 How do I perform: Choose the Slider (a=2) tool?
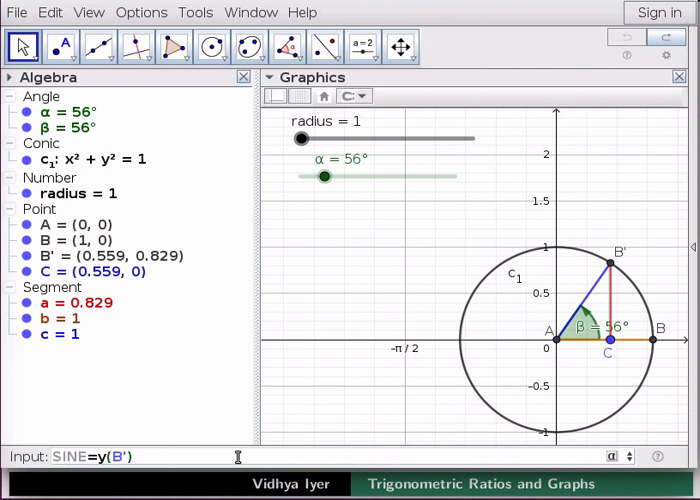[362, 46]
